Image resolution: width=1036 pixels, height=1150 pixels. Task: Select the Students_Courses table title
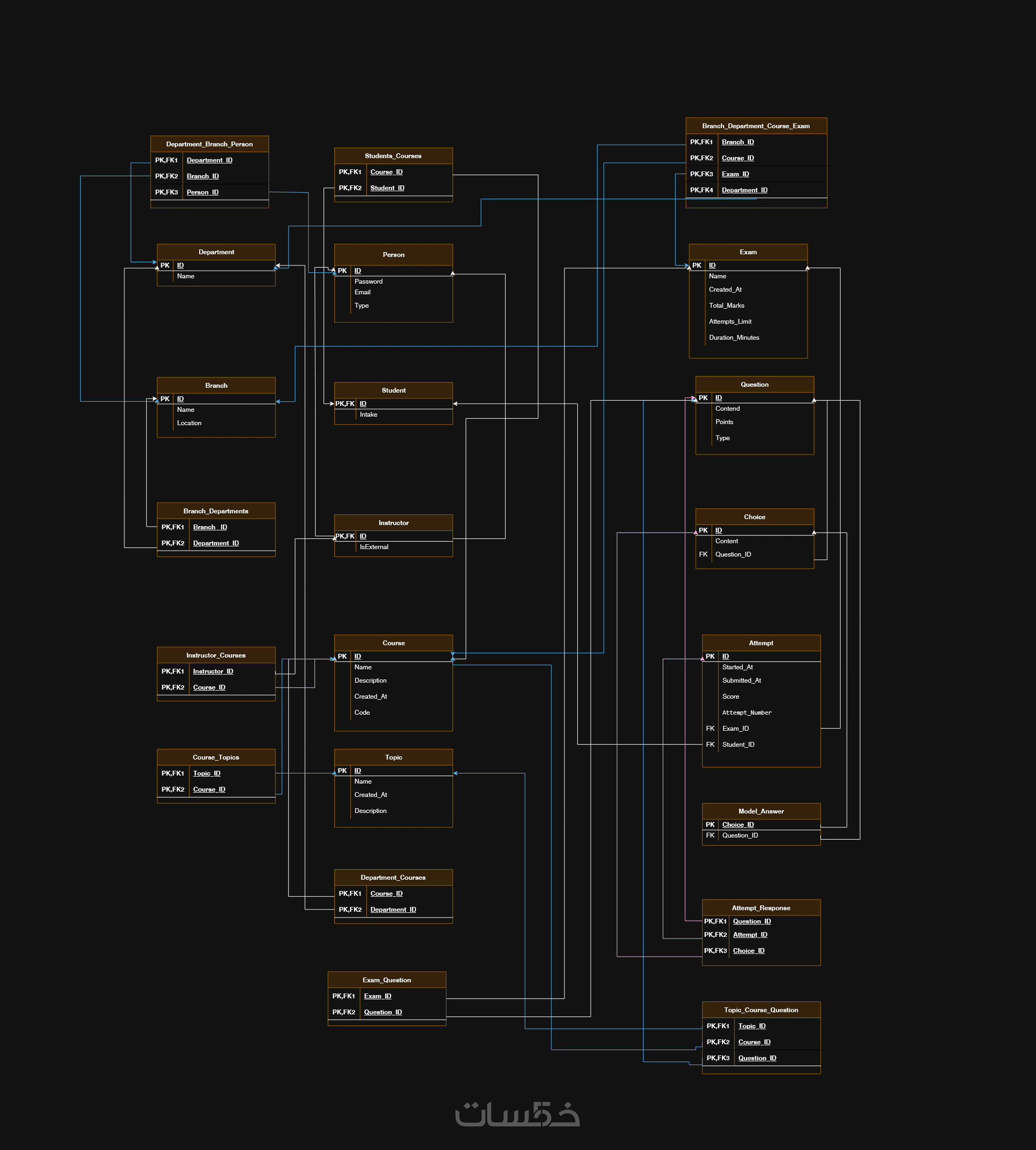click(x=393, y=156)
